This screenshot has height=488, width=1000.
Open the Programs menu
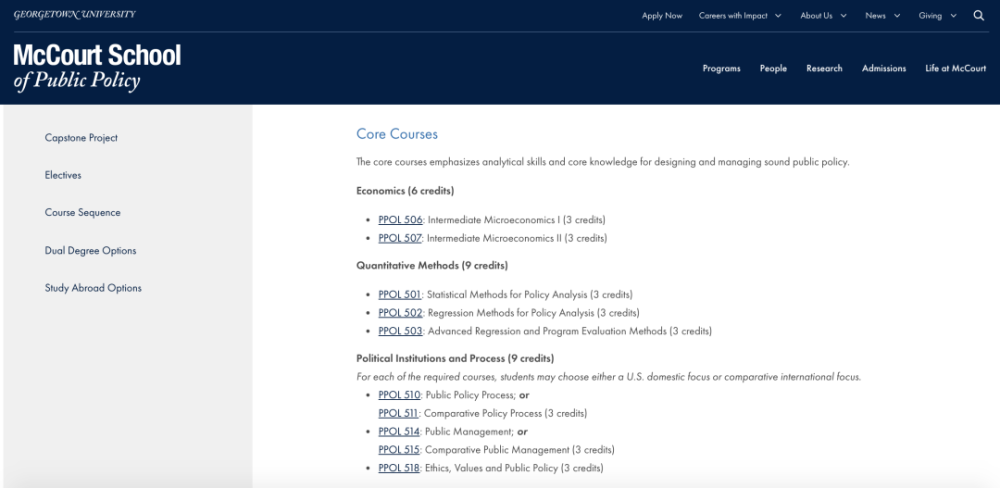721,68
